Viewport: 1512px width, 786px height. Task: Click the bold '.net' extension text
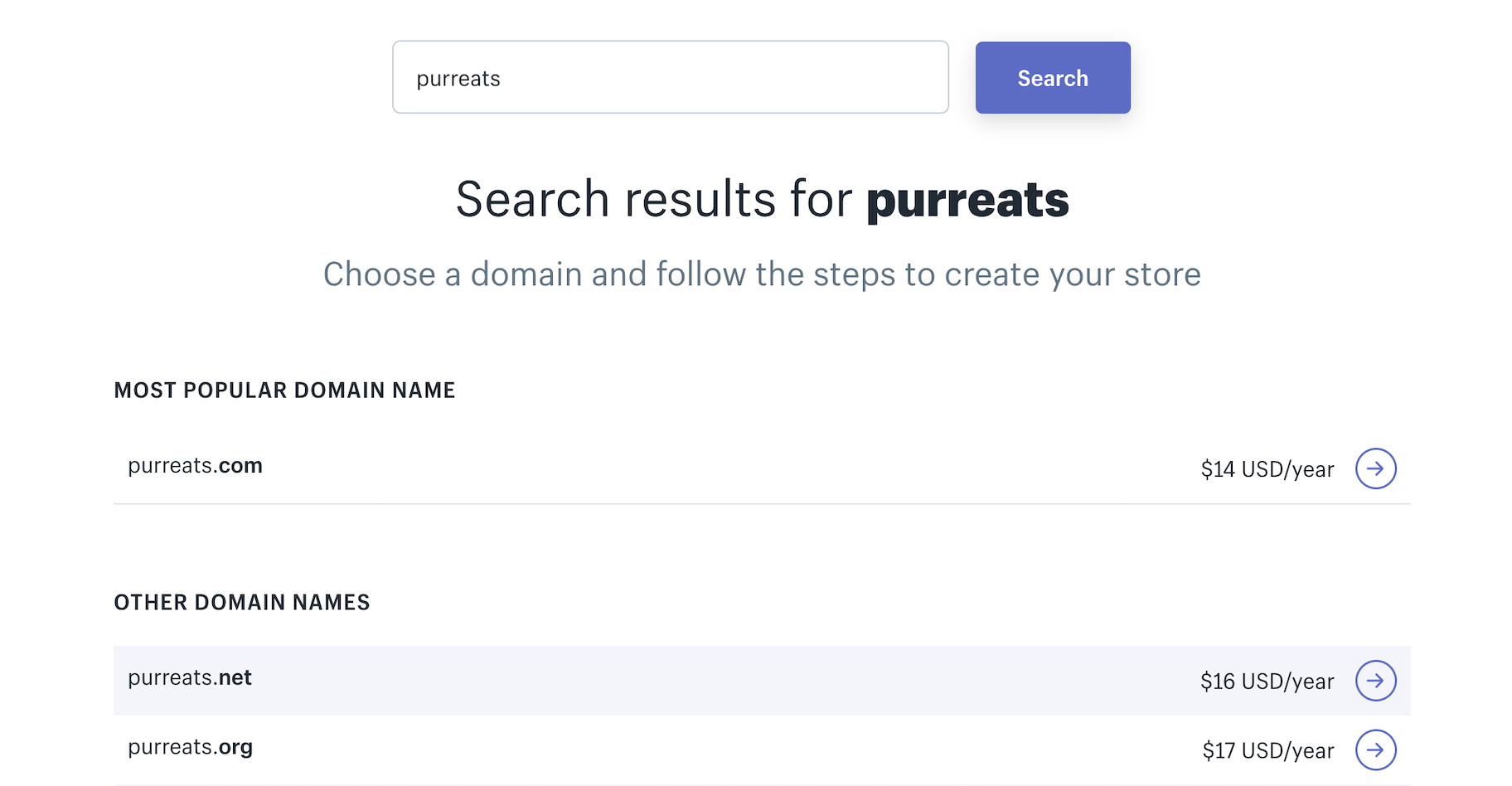[x=235, y=678]
